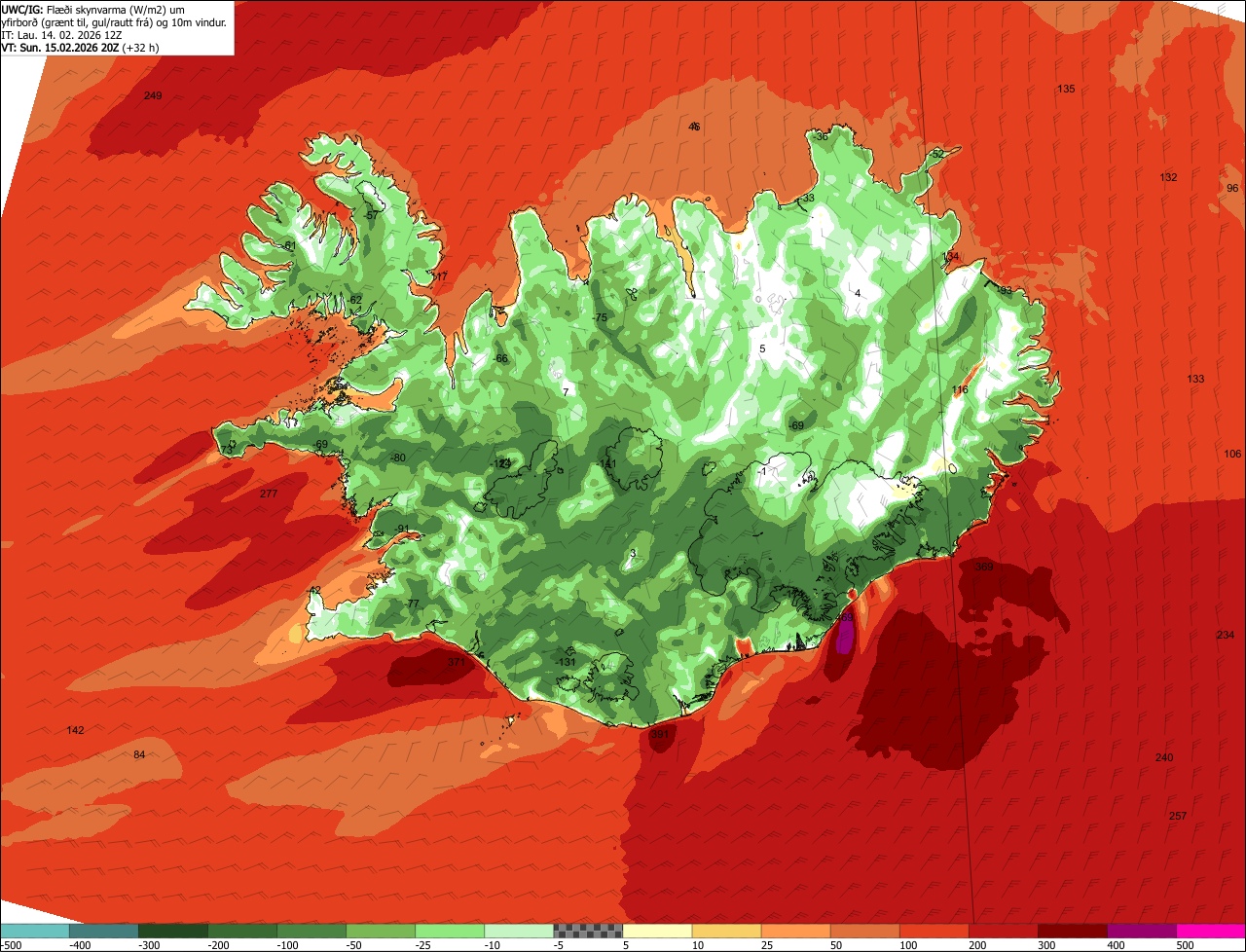Click the map value 116
The width and height of the screenshot is (1246, 952).
[960, 389]
